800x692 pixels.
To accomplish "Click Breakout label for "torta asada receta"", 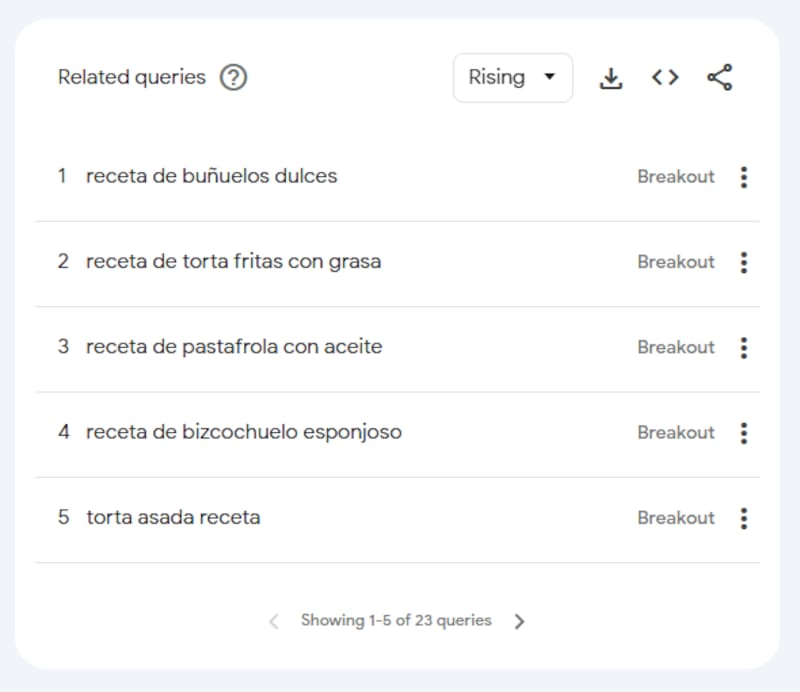I will coord(676,518).
